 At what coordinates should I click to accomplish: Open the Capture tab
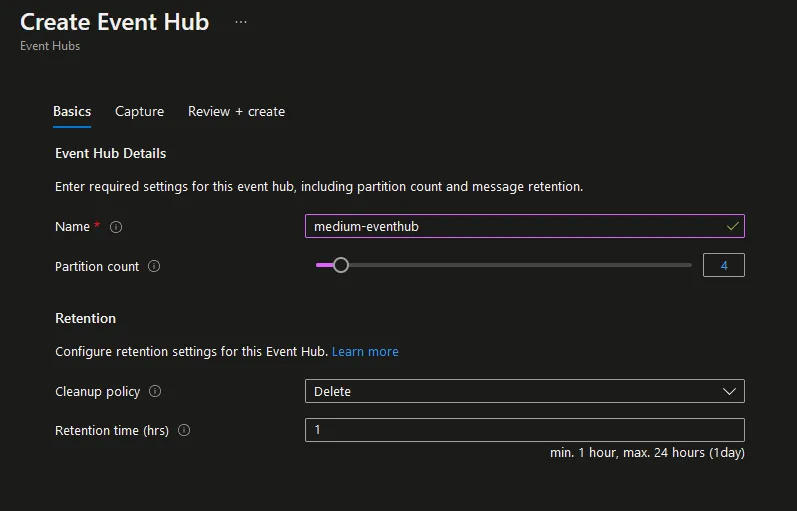pyautogui.click(x=139, y=111)
